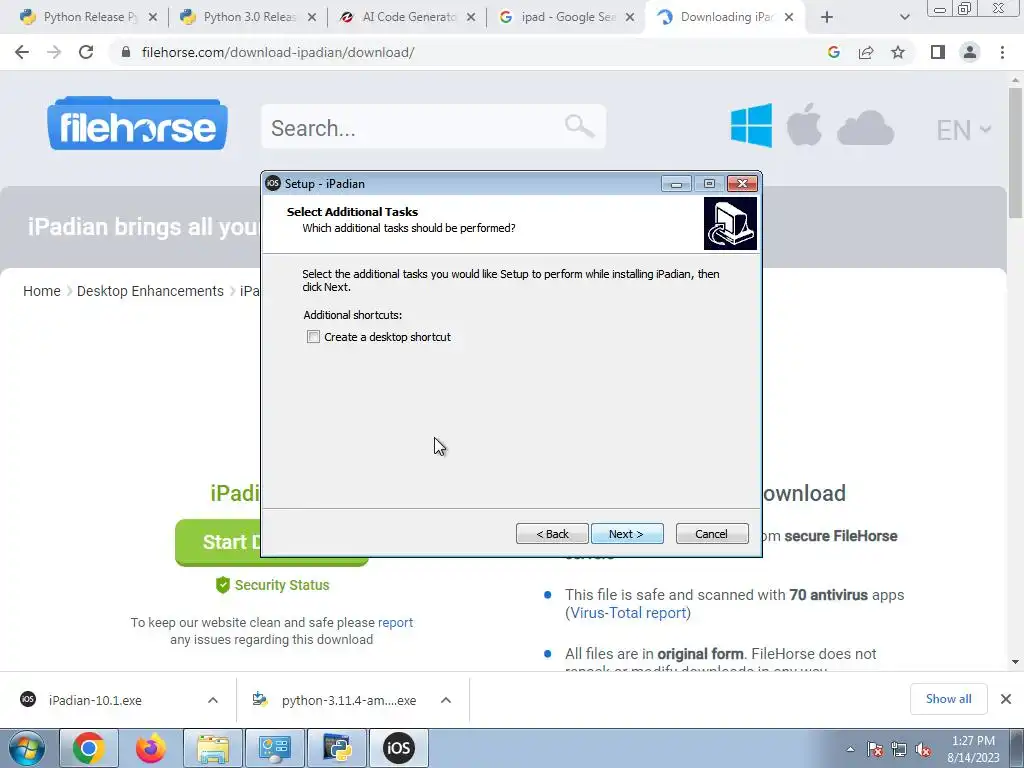The width and height of the screenshot is (1024, 768).
Task: Click Show all downloads
Action: (948, 699)
